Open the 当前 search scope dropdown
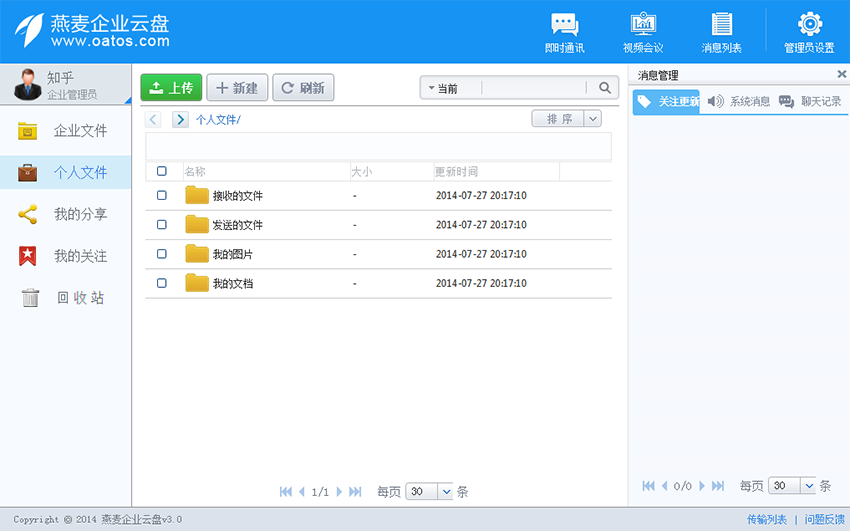Viewport: 850px width, 531px height. tap(450, 88)
